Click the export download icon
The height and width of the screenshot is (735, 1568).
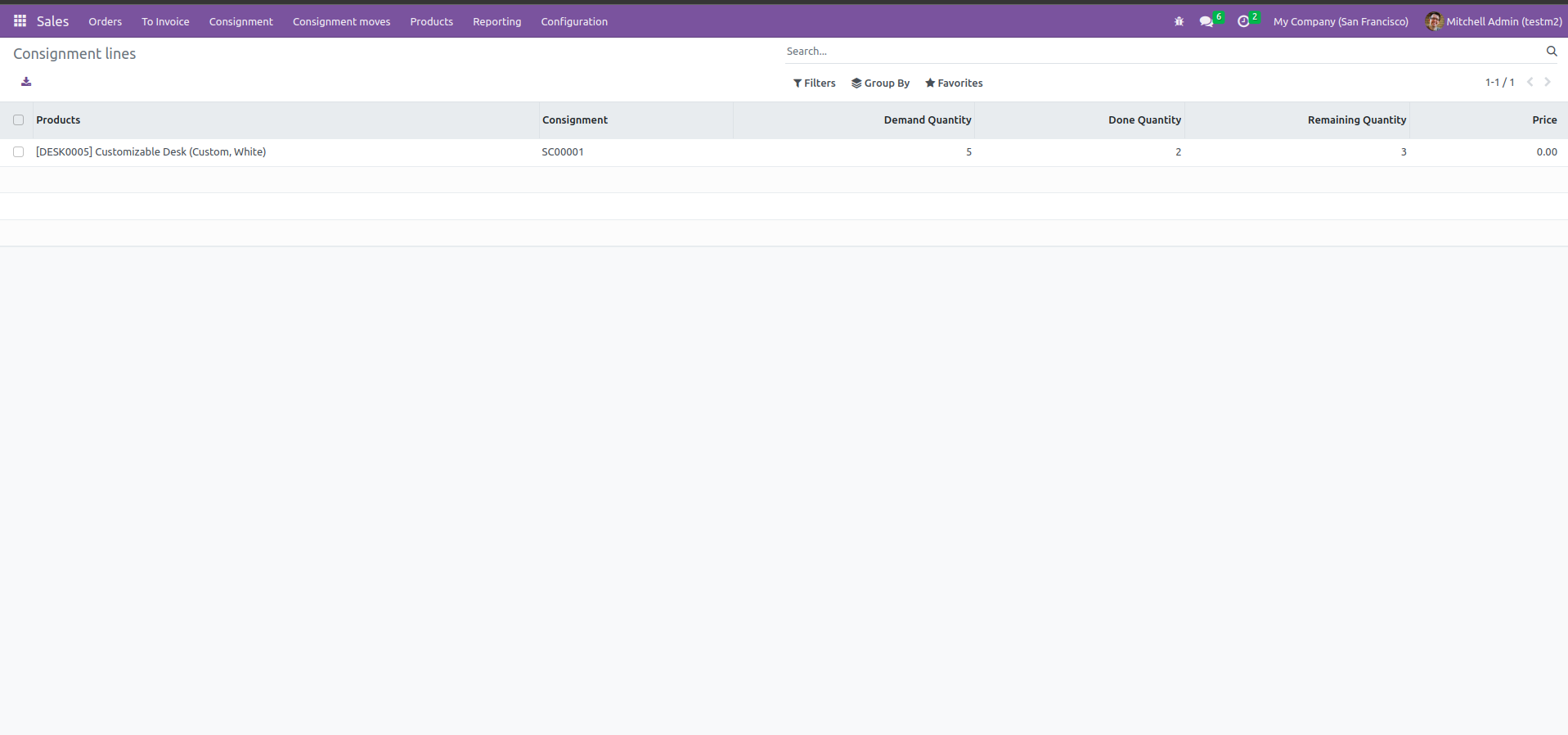coord(26,82)
